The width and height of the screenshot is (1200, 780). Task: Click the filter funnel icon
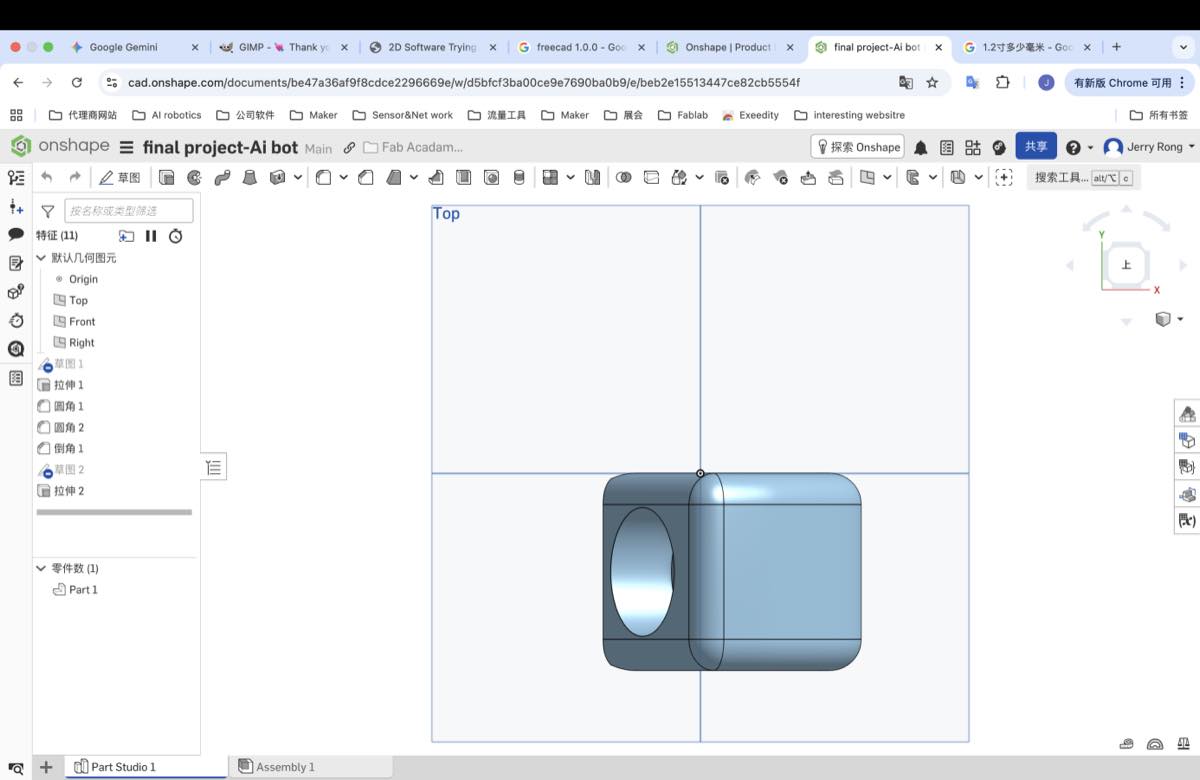point(47,211)
